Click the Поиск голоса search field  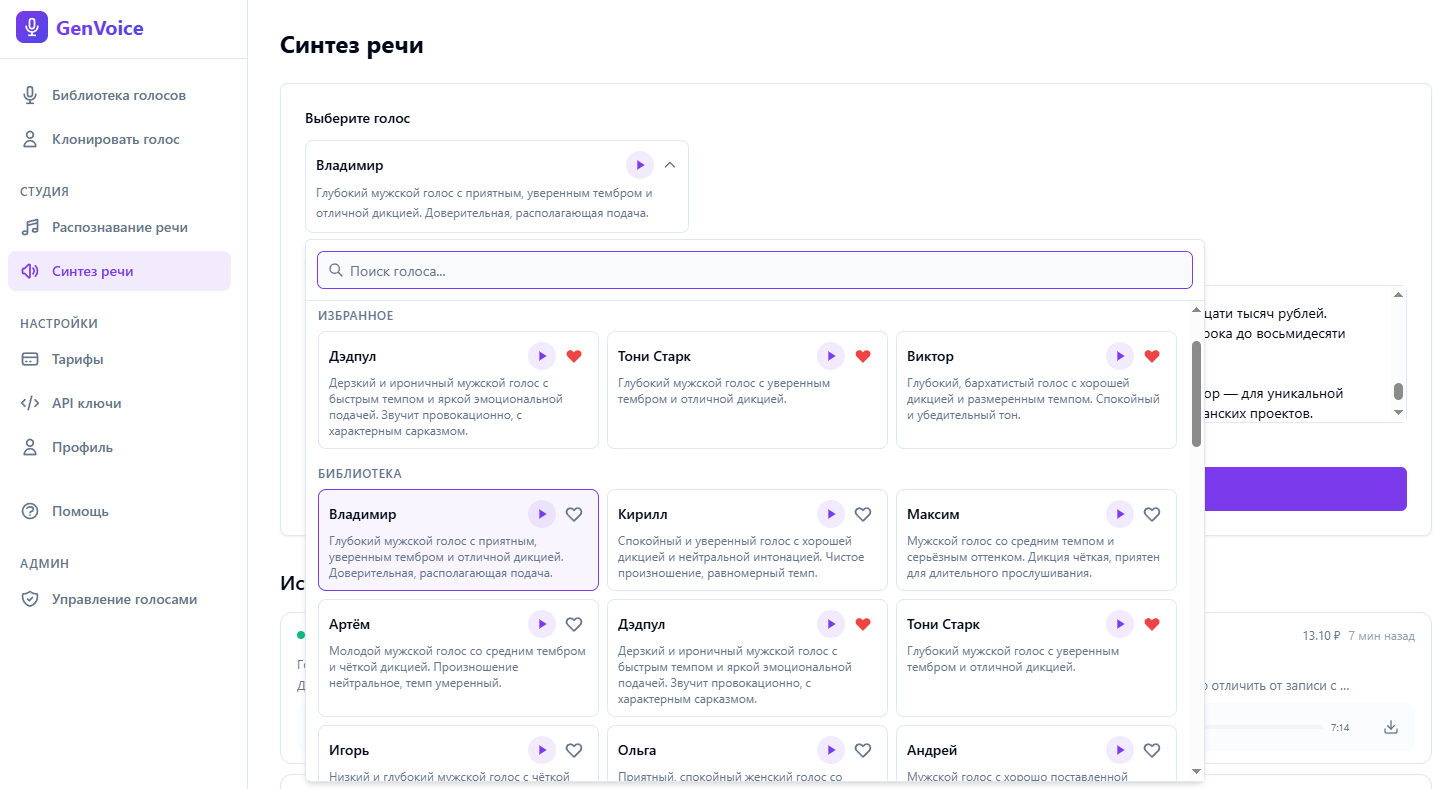pyautogui.click(x=755, y=270)
